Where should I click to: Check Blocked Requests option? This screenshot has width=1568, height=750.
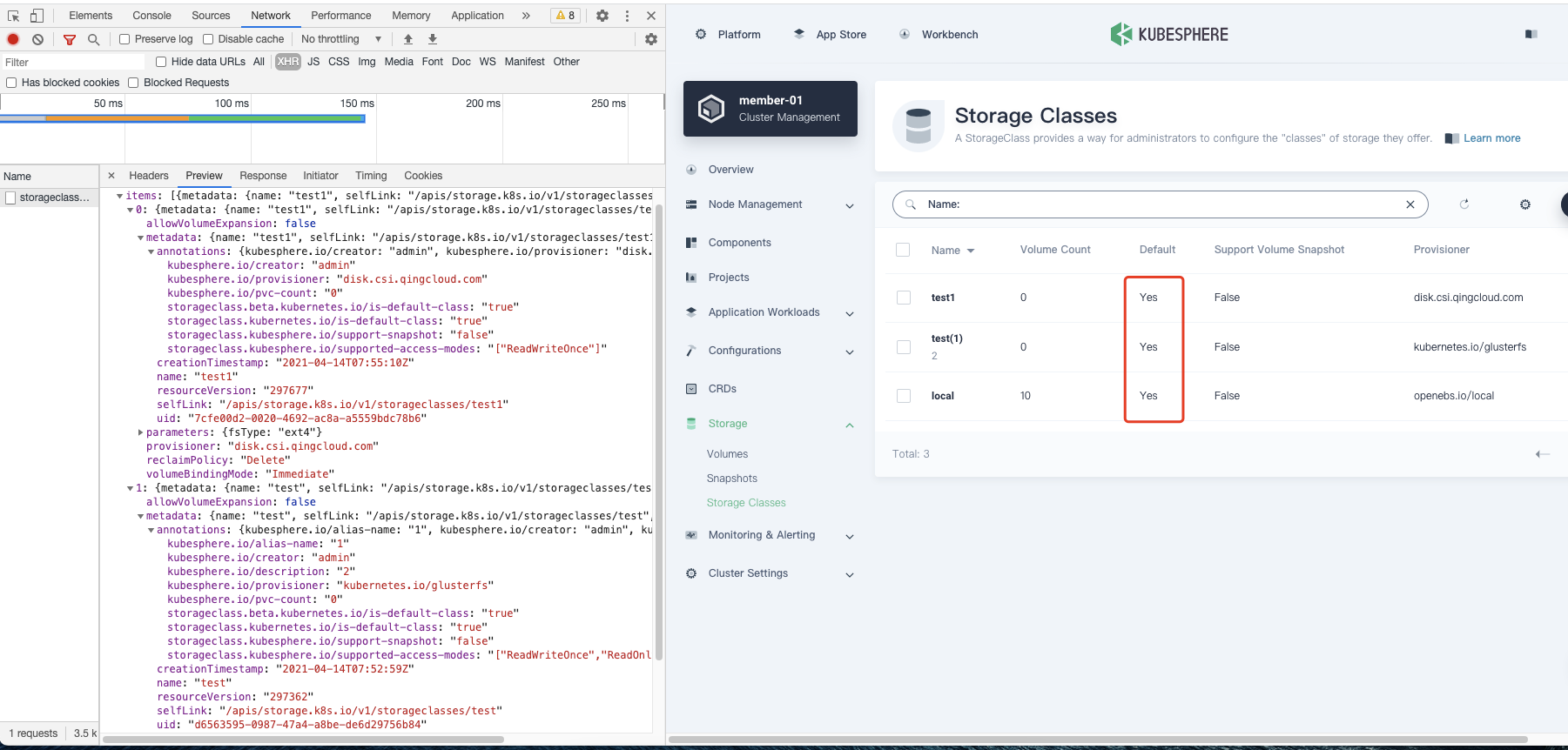coord(133,83)
